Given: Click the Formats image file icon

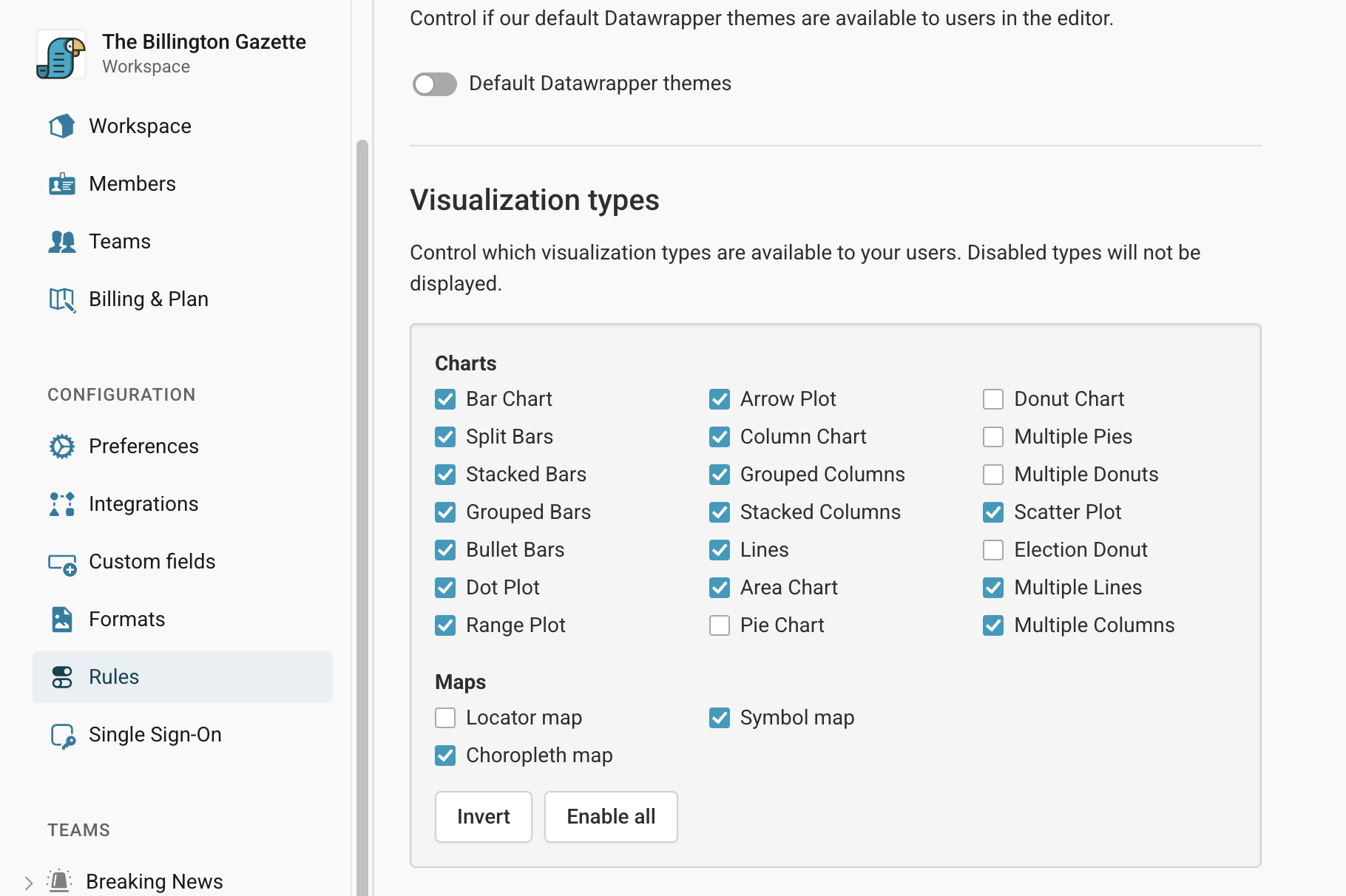Looking at the screenshot, I should coord(62,620).
